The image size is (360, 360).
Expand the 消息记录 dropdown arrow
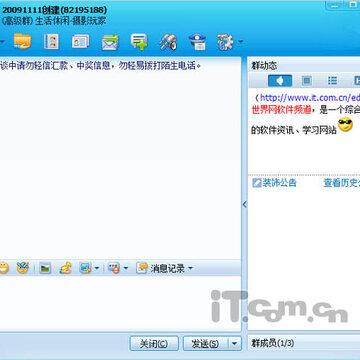tap(190, 268)
